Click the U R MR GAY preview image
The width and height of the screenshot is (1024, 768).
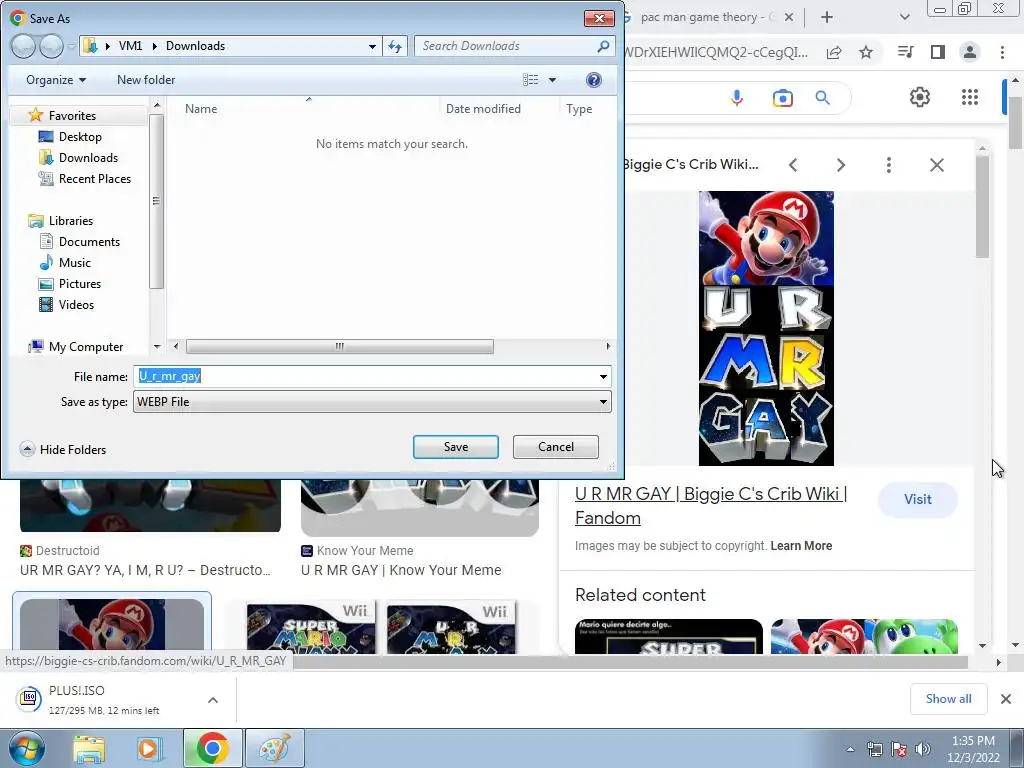(766, 328)
